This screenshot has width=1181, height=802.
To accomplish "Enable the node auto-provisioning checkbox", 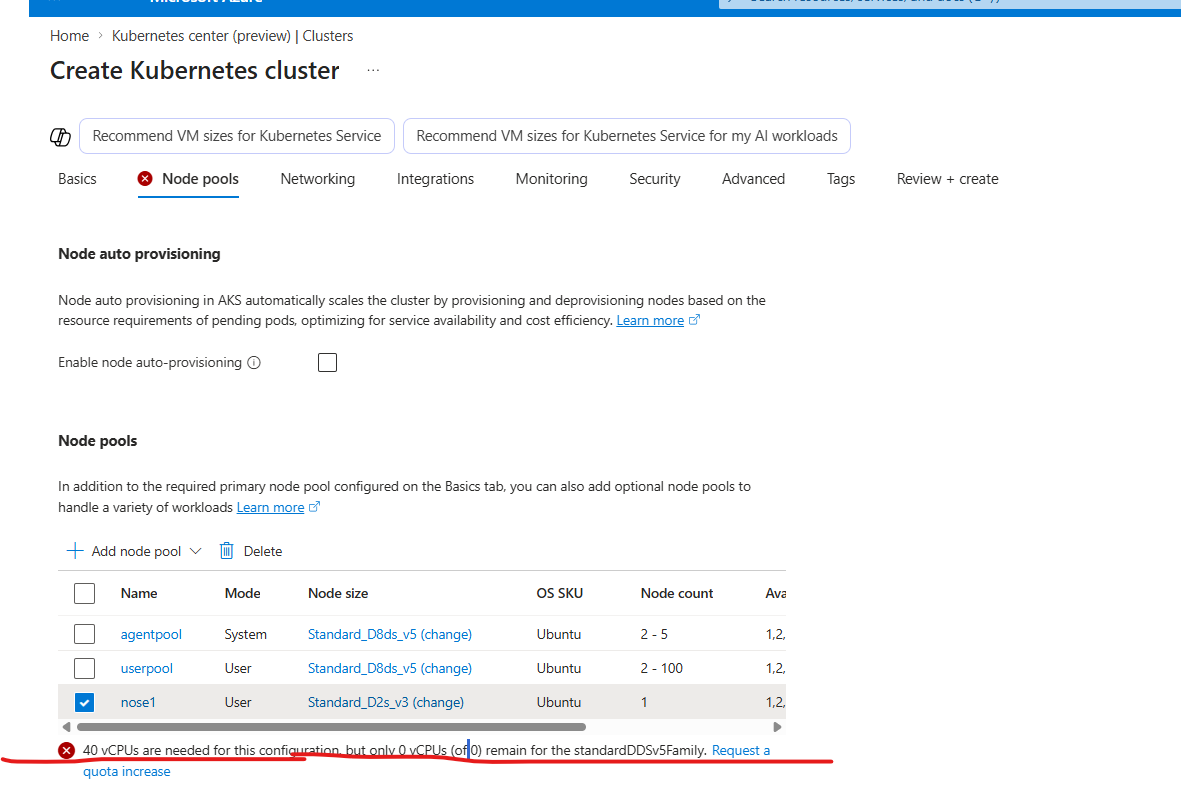I will click(328, 363).
